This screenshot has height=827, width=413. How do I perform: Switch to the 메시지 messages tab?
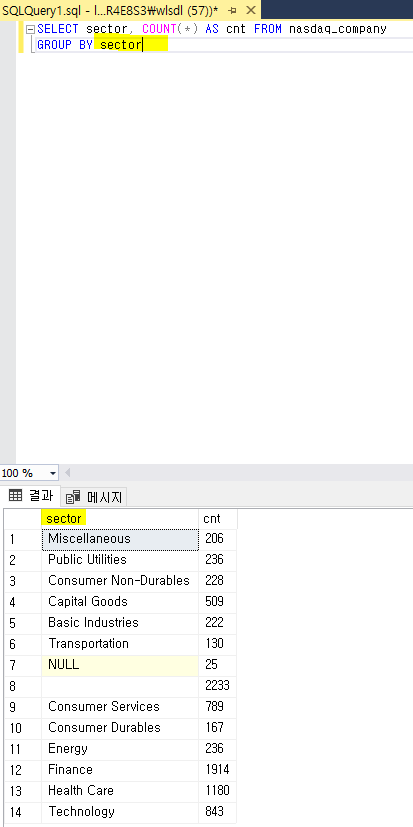coord(94,497)
